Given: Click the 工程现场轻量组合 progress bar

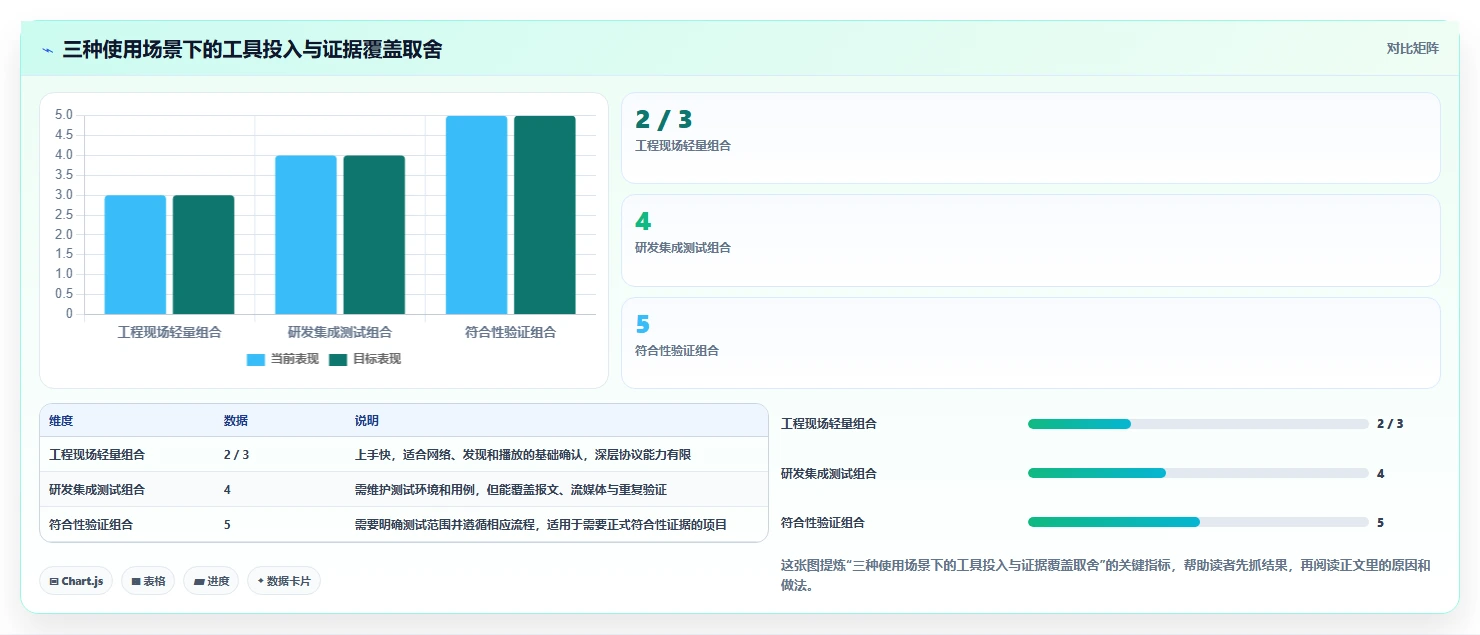Looking at the screenshot, I should coord(1198,424).
